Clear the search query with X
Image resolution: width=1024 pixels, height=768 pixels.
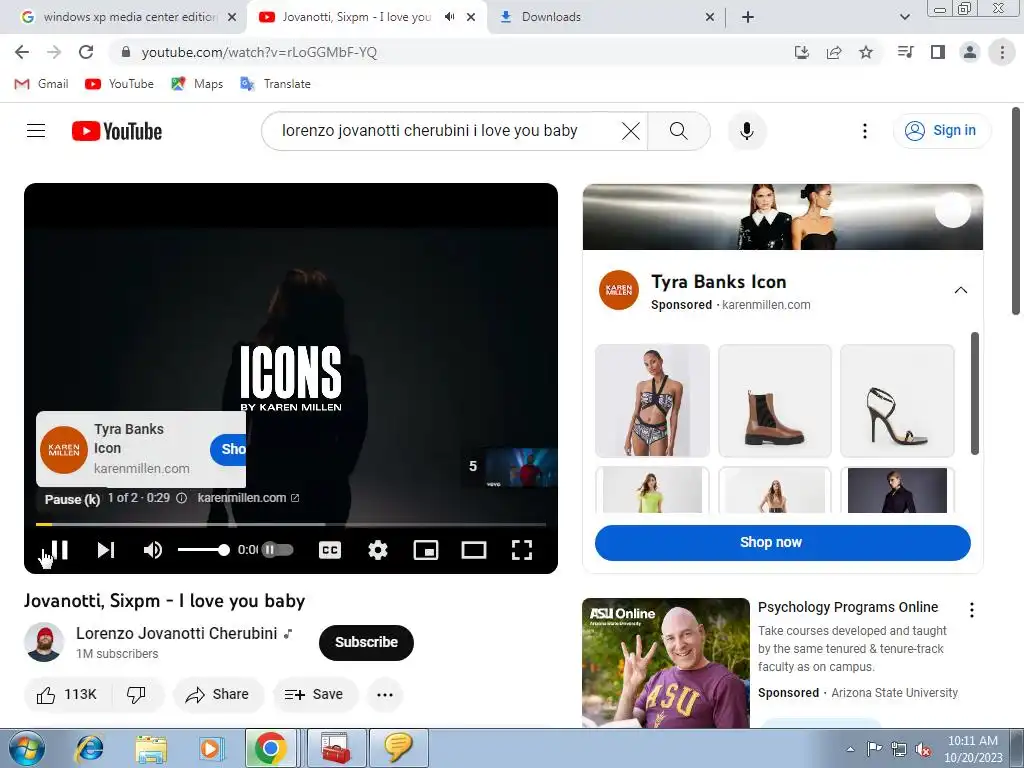pyautogui.click(x=631, y=131)
